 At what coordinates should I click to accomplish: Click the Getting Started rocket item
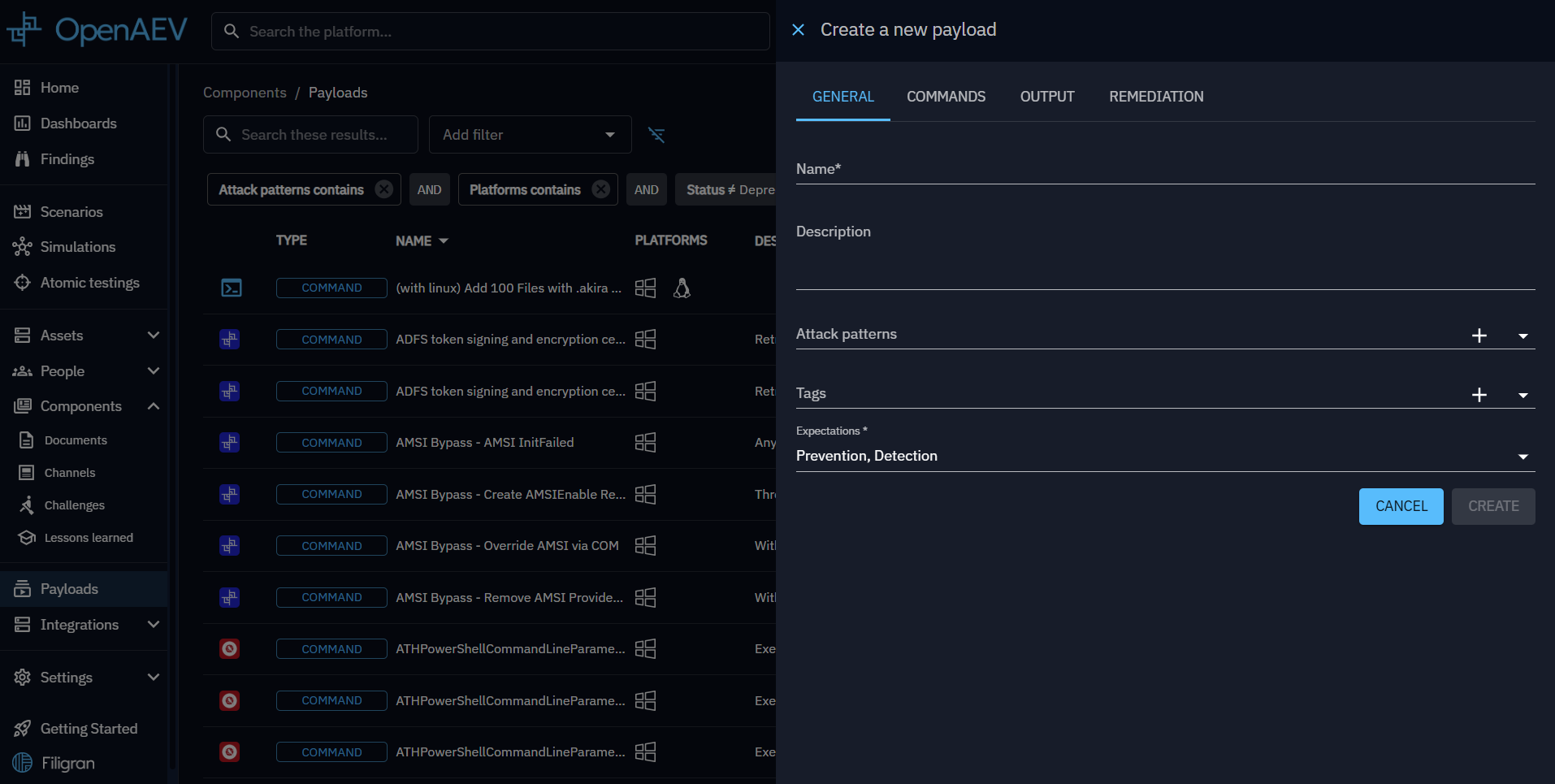pyautogui.click(x=89, y=729)
